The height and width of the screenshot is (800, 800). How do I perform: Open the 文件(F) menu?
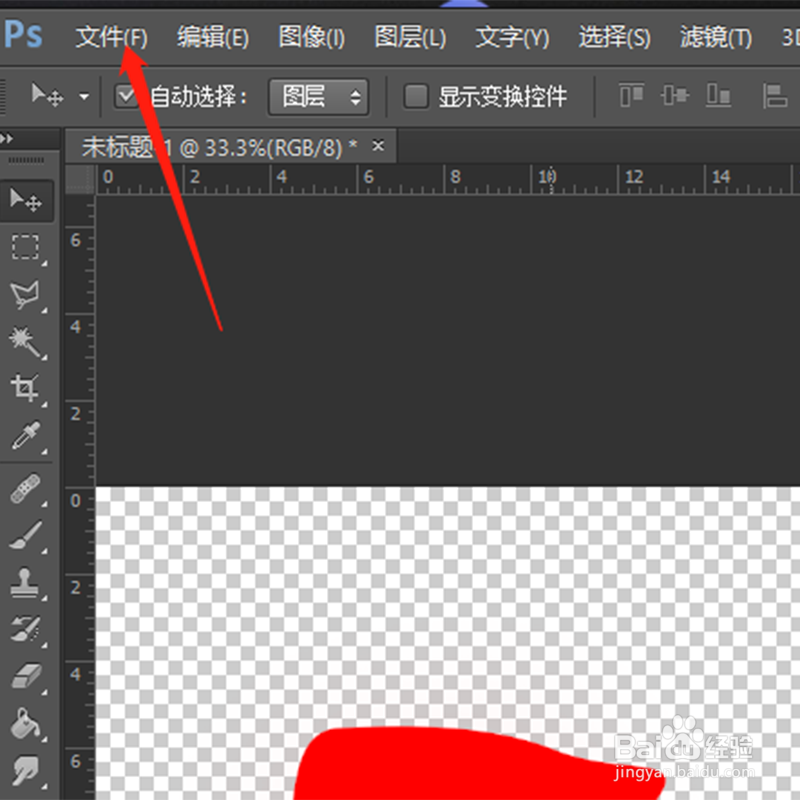click(x=111, y=37)
